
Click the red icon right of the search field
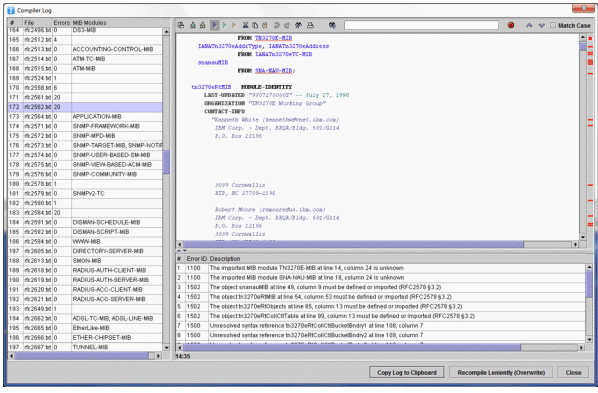click(511, 25)
